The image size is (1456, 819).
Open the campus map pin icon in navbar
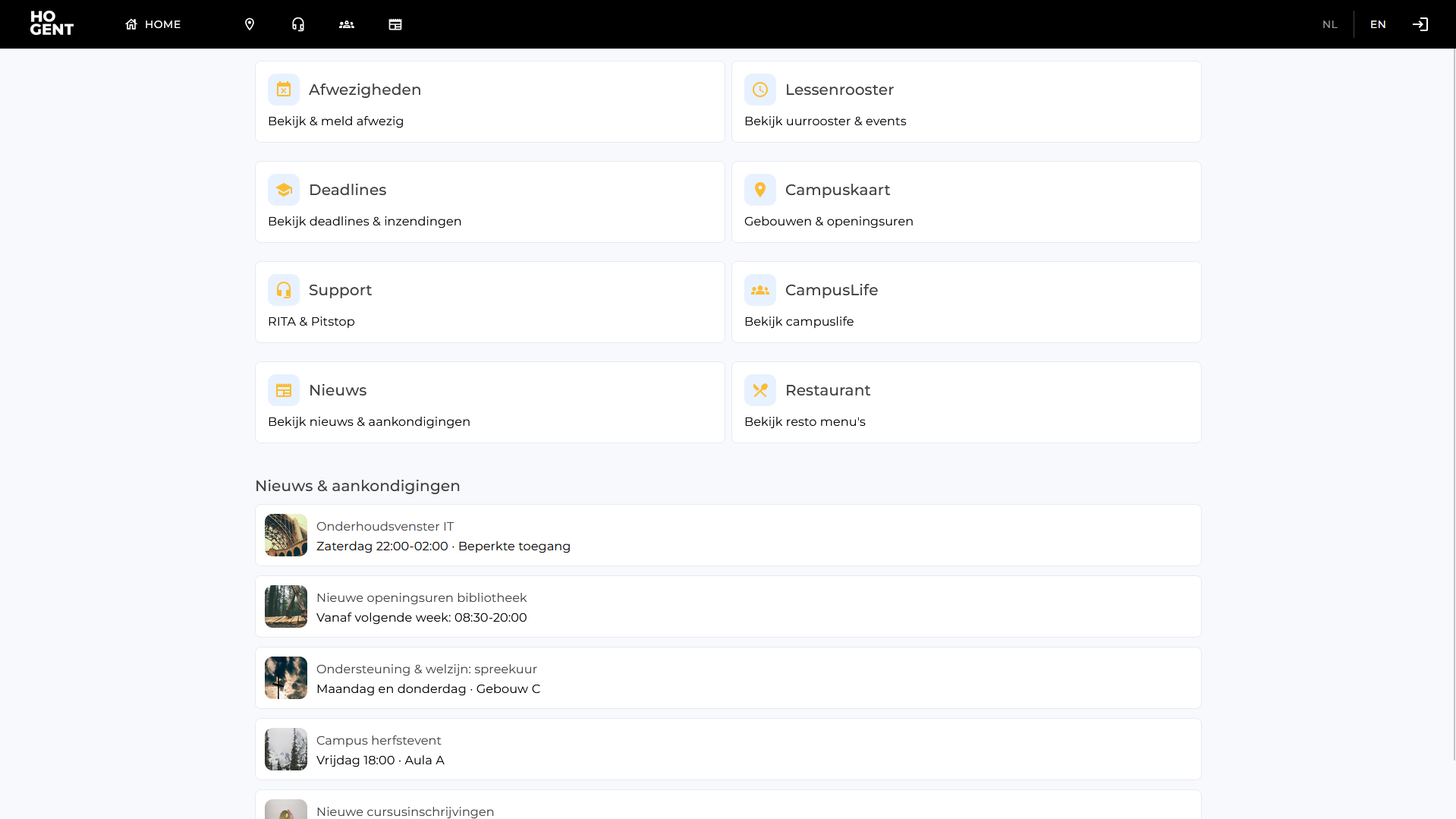(x=250, y=24)
